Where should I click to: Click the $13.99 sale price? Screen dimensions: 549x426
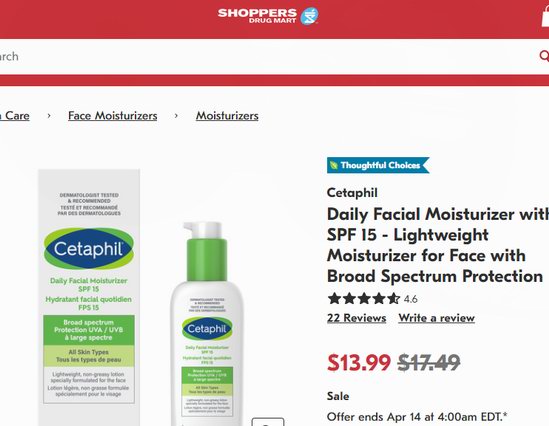coord(359,362)
